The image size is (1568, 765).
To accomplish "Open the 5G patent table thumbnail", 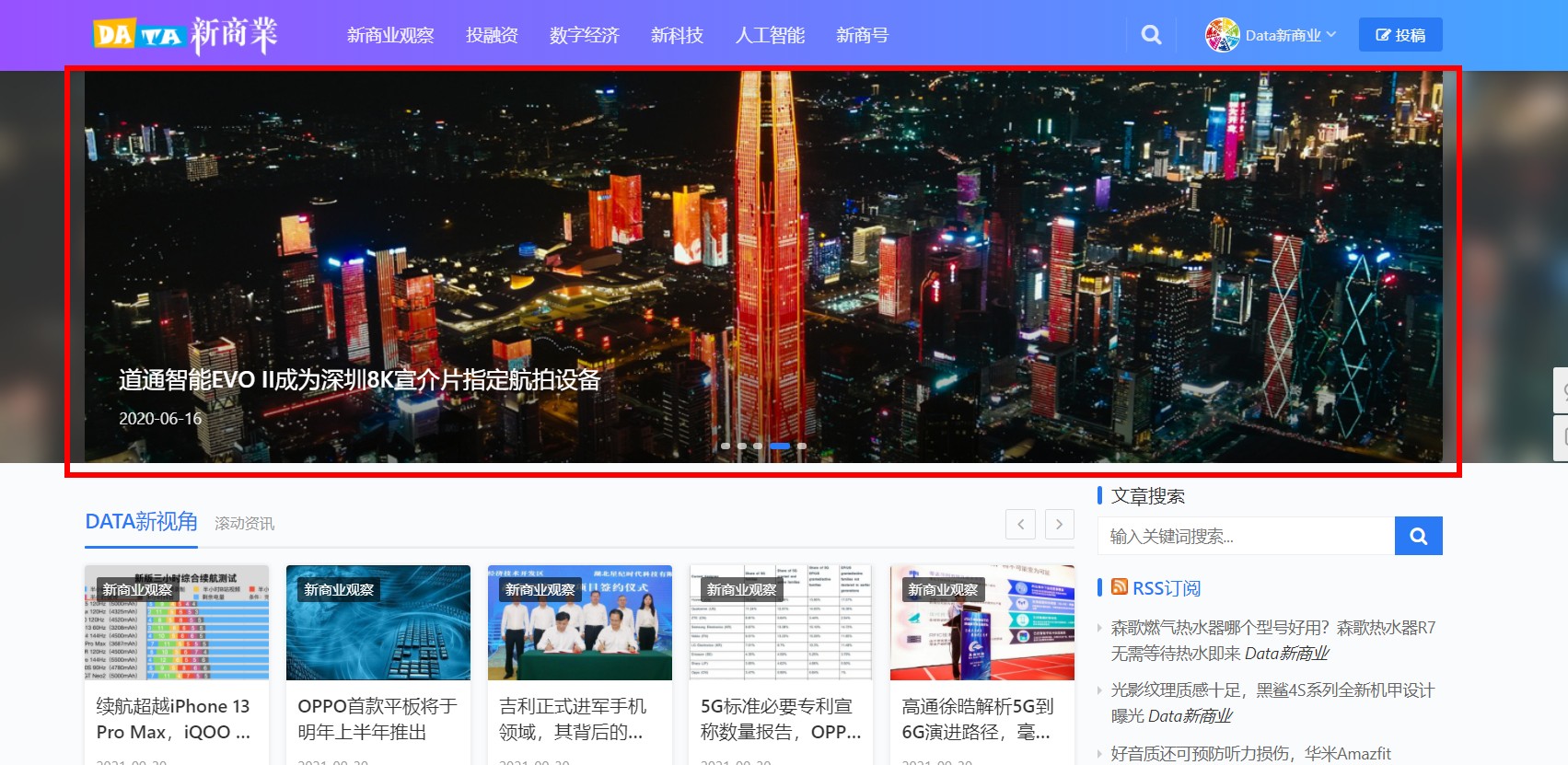I will pos(781,622).
